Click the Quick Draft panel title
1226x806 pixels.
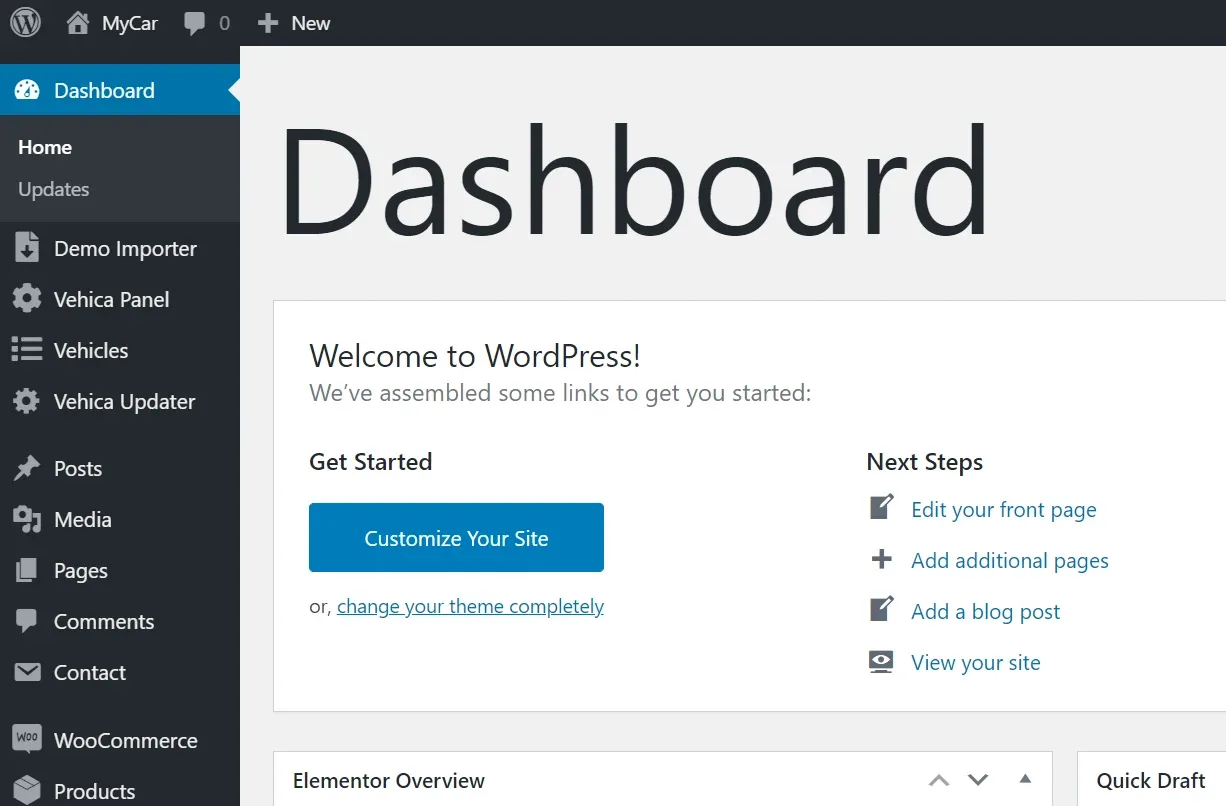click(1151, 781)
